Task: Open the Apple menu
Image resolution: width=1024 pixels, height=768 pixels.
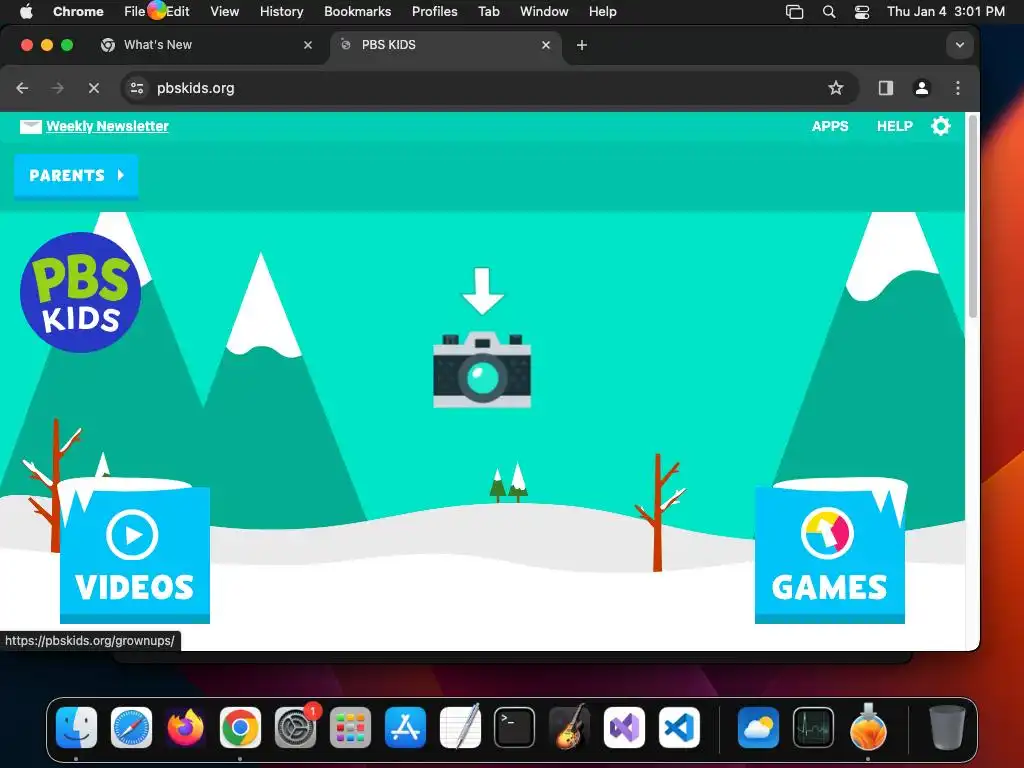Action: (x=26, y=12)
